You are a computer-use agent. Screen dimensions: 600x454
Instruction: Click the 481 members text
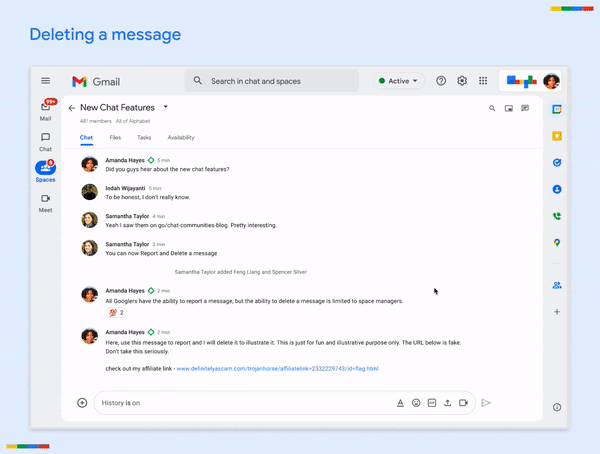pos(96,121)
